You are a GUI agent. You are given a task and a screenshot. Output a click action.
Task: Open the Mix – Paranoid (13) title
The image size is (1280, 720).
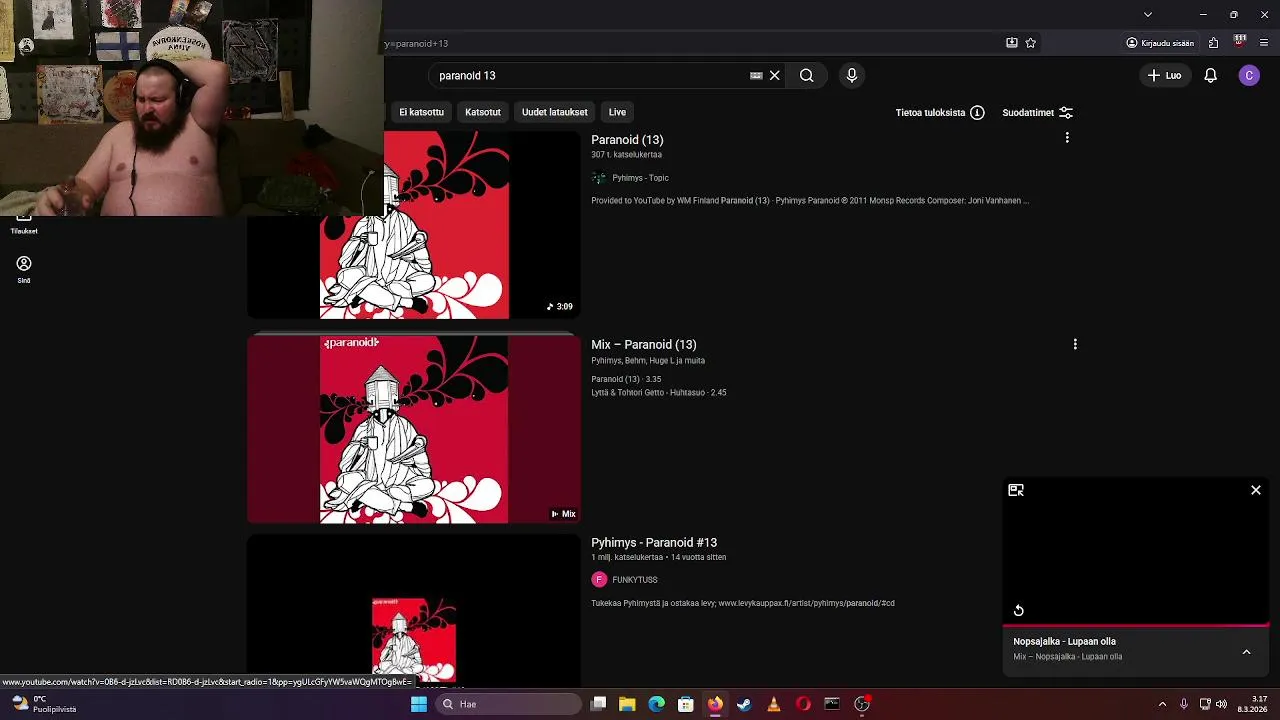pyautogui.click(x=644, y=345)
